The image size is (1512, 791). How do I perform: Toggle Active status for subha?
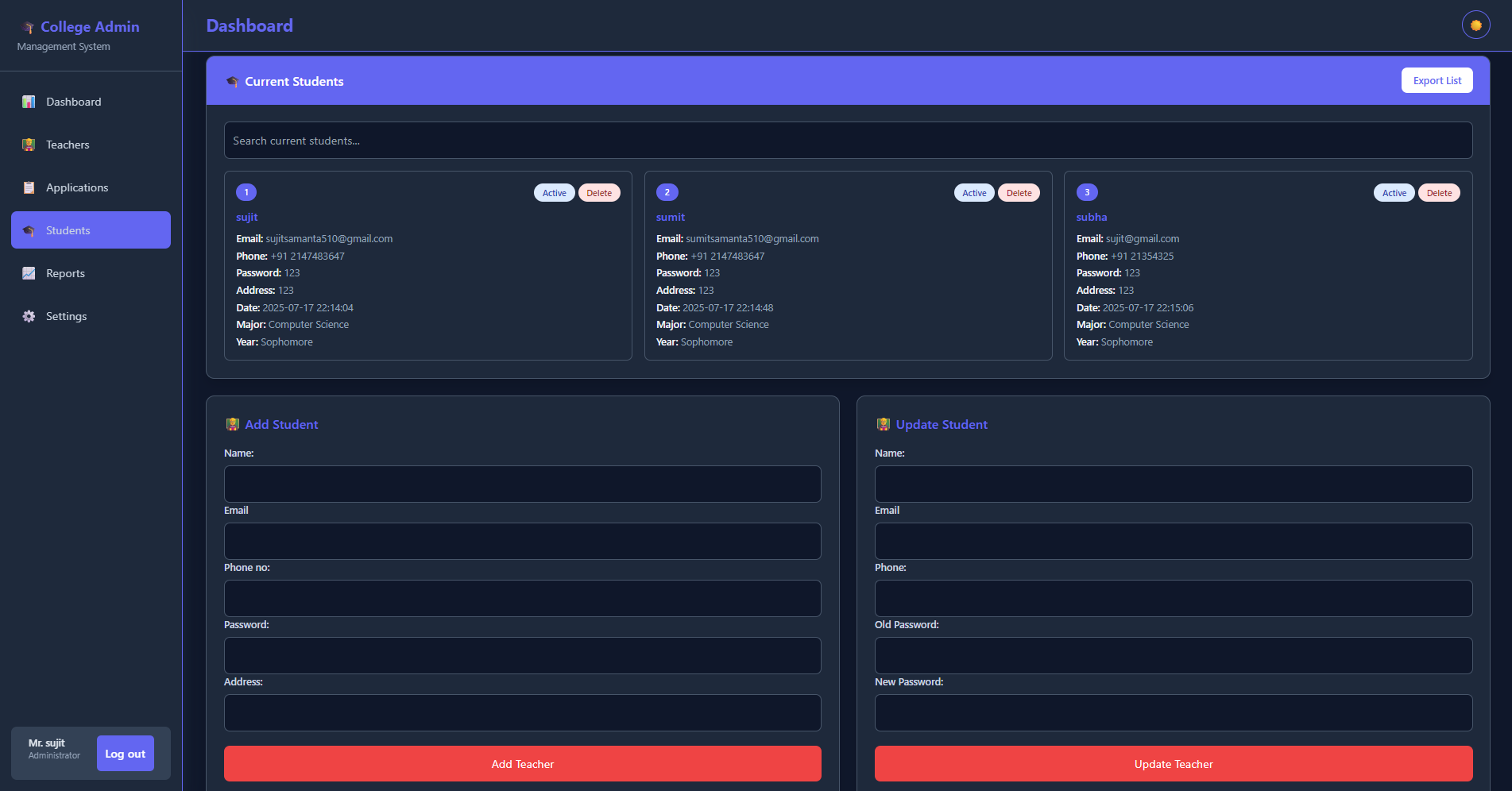coord(1394,193)
